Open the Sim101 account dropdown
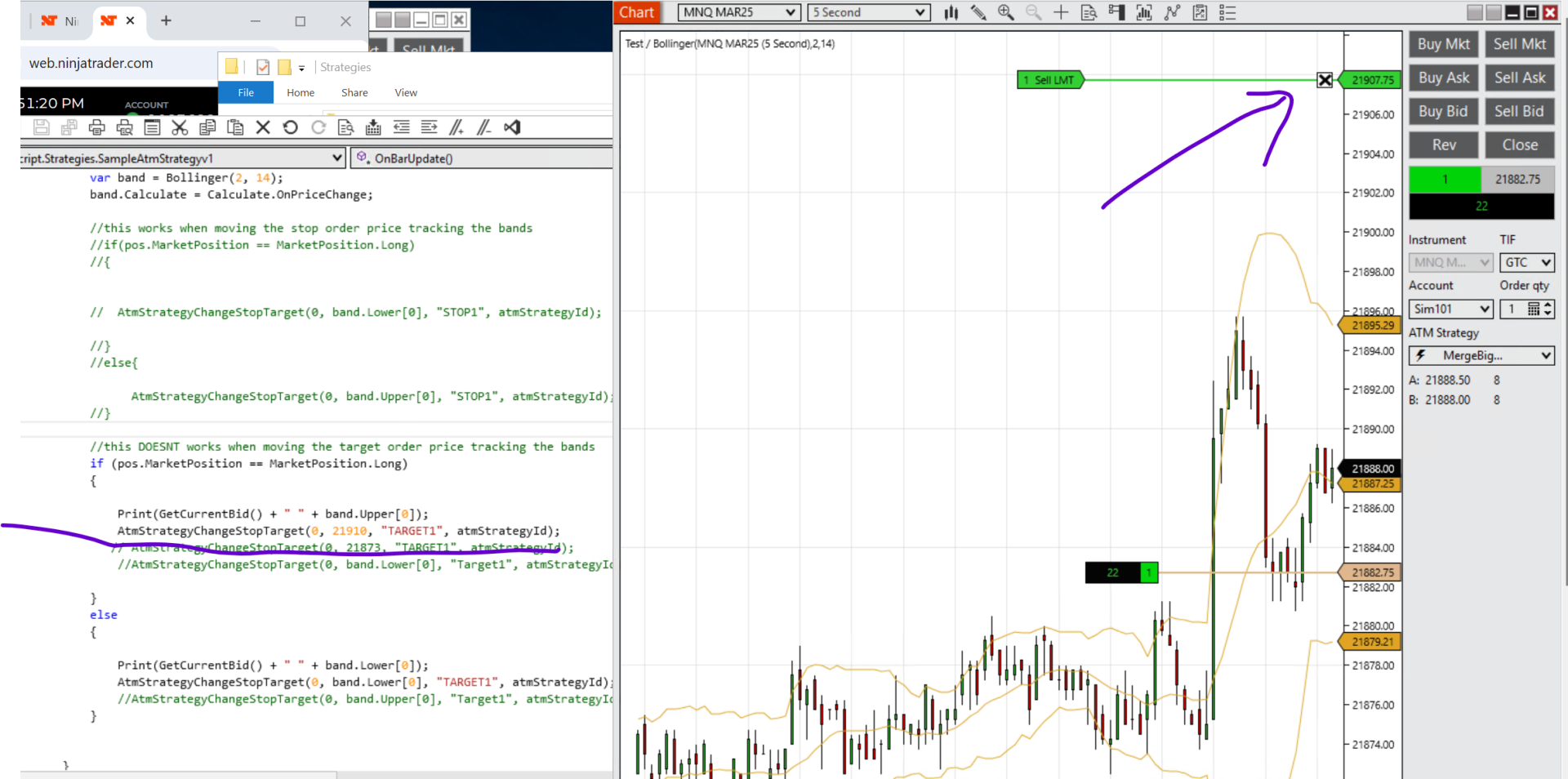This screenshot has height=779, width=1568. pos(1451,309)
